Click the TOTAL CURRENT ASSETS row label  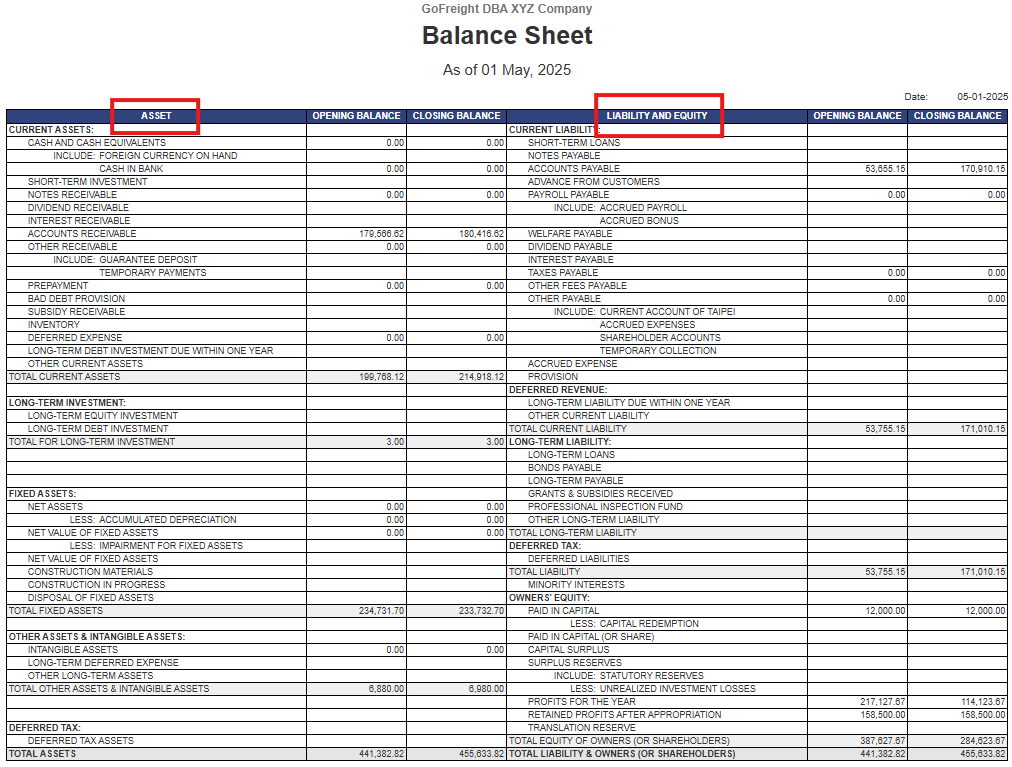coord(64,377)
